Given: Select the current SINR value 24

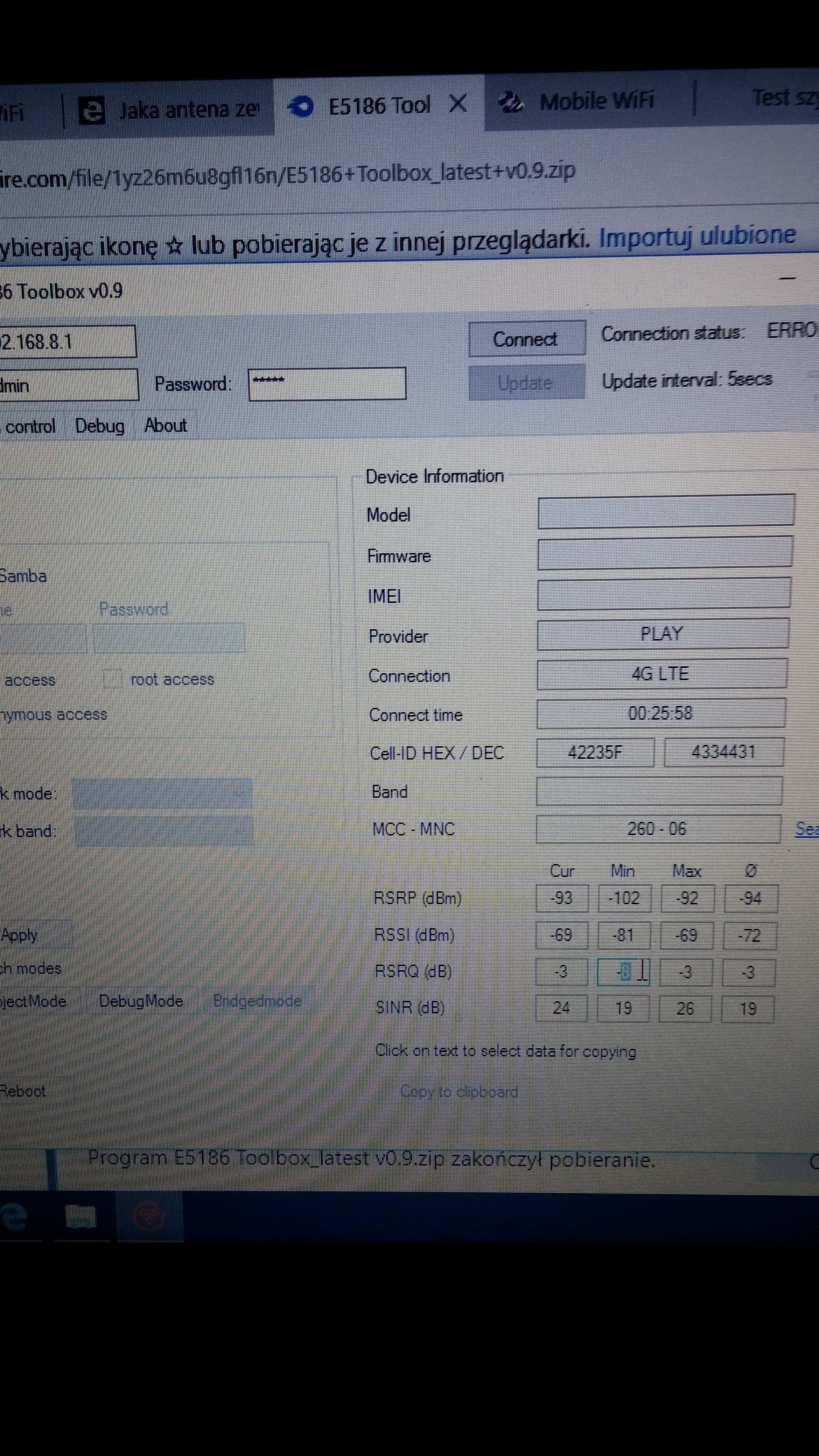Looking at the screenshot, I should tap(561, 1008).
